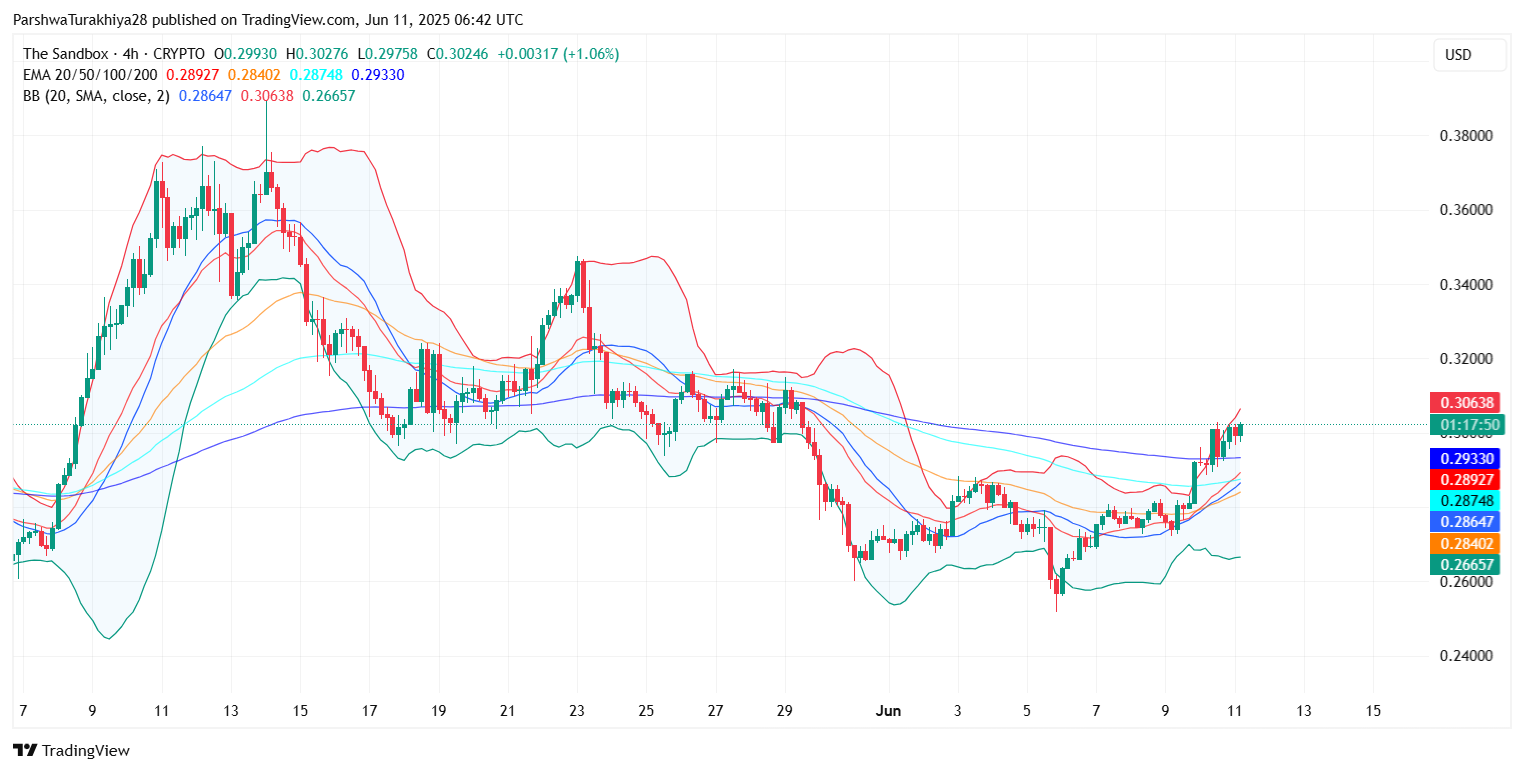The image size is (1524, 772).
Task: Click the green 01:17:50 countdown label
Action: pyautogui.click(x=1467, y=425)
